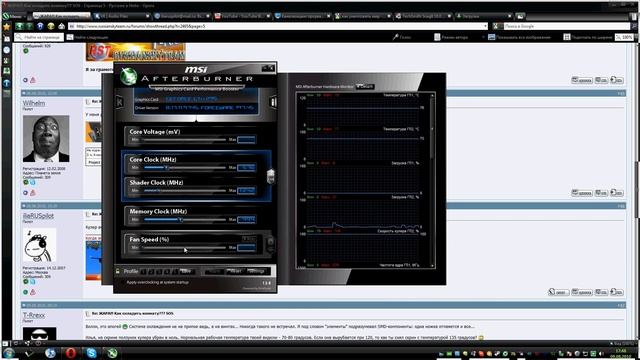The width and height of the screenshot is (640, 360).
Task: Select profile slot 3 in Afterburner
Action: pos(159,271)
